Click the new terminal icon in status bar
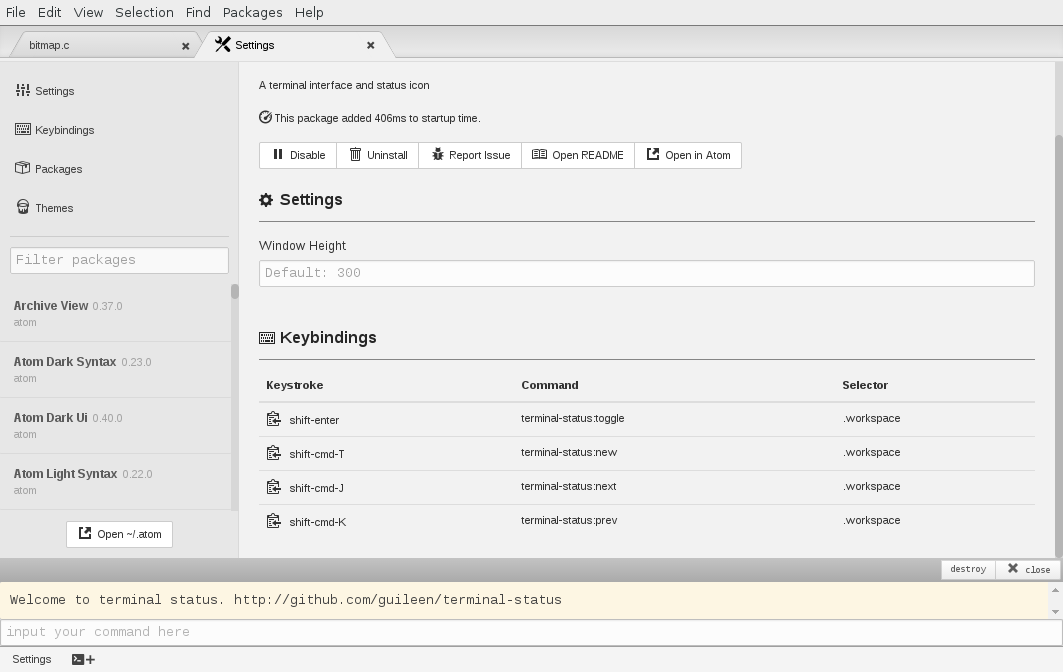Screen dimensions: 1063x672 click(83, 659)
